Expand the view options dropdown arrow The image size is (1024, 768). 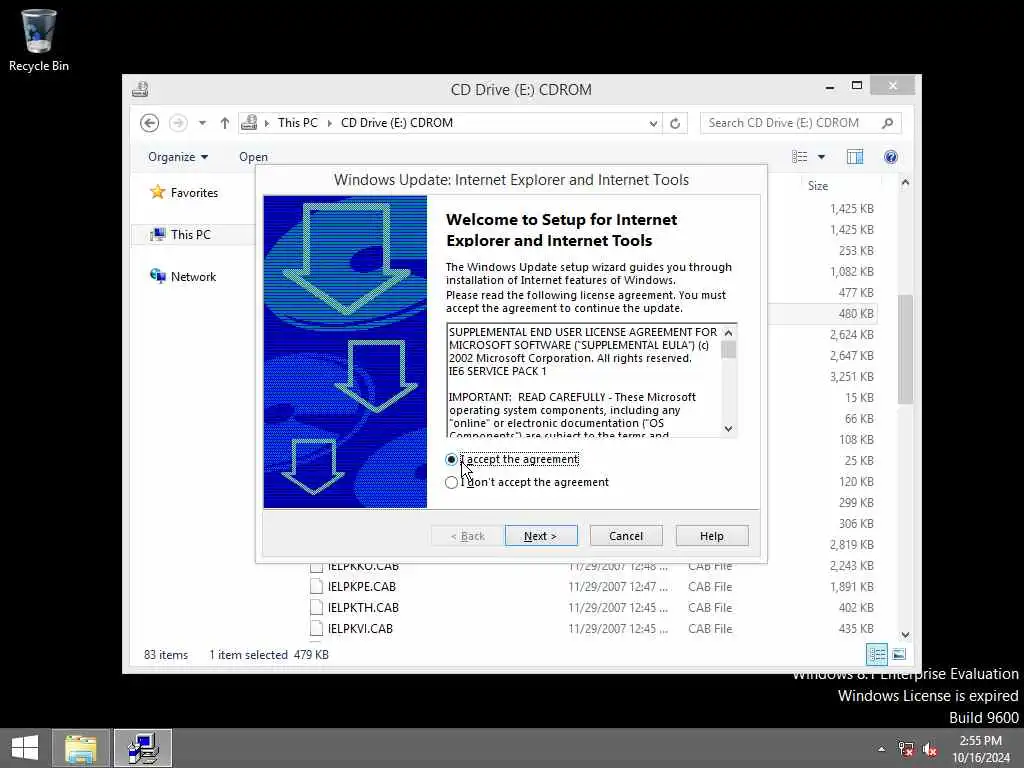pos(822,157)
